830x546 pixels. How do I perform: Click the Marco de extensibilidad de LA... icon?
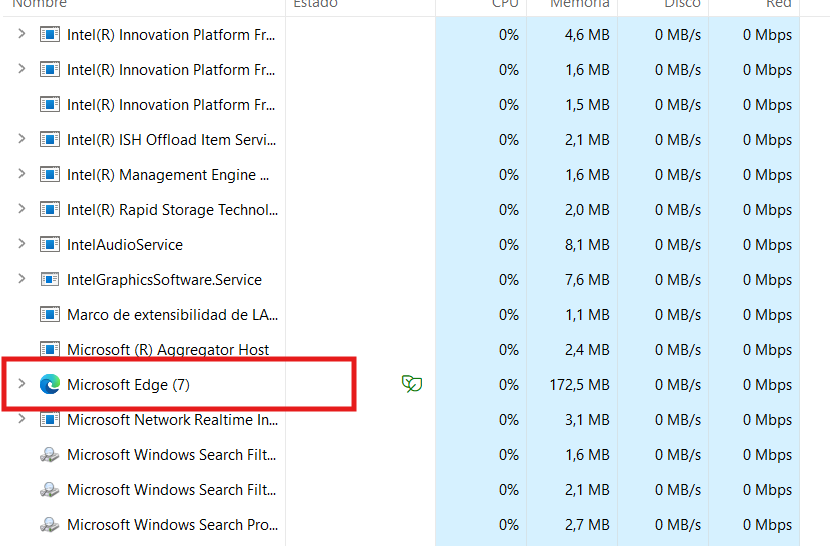point(50,314)
